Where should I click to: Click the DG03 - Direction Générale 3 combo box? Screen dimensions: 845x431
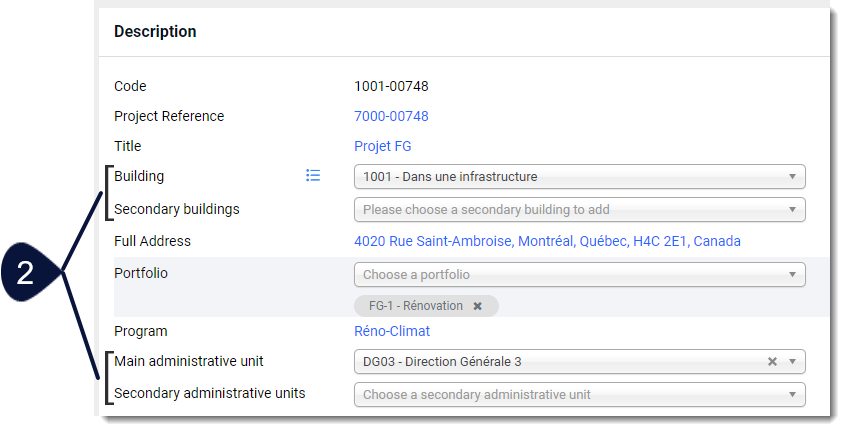pyautogui.click(x=579, y=362)
